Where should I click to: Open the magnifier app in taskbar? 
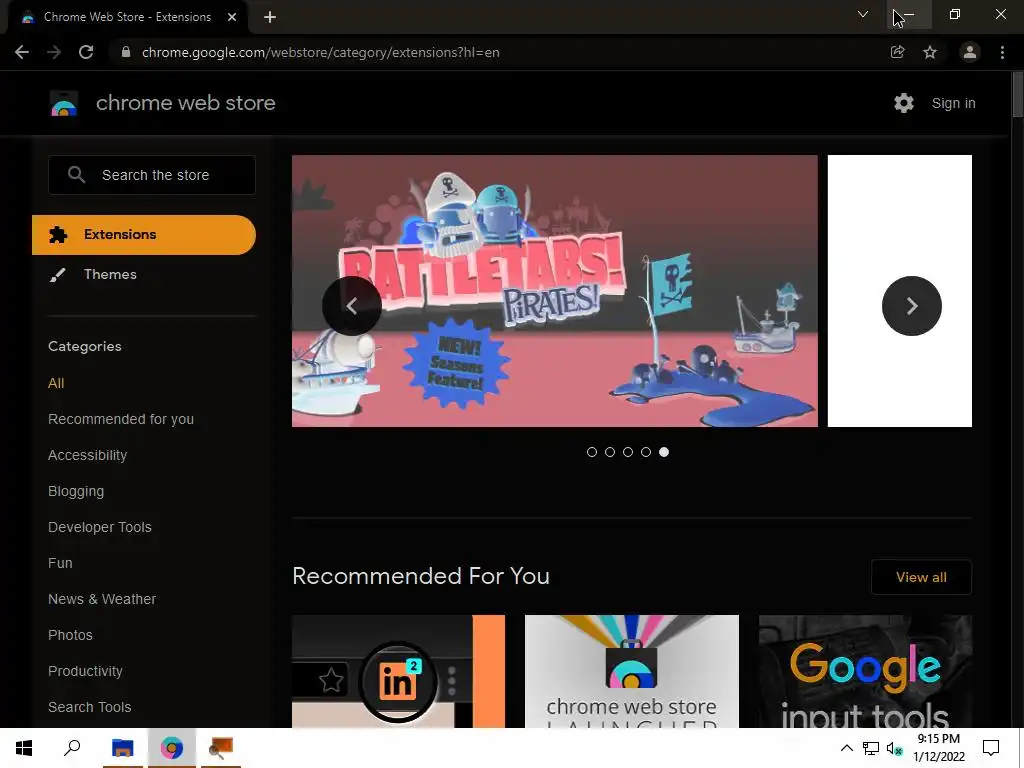pos(221,748)
